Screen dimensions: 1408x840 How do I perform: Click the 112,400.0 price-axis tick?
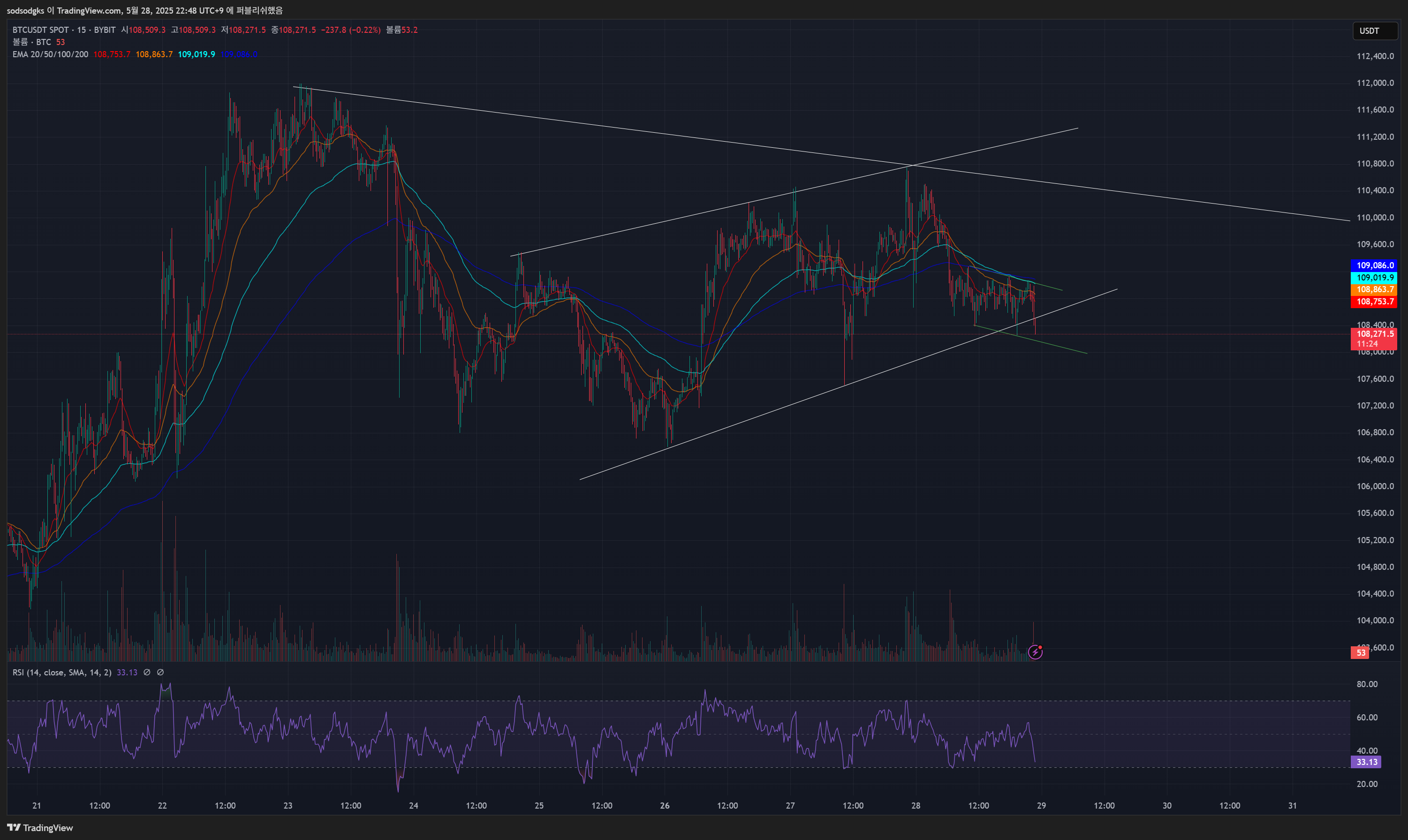point(1375,56)
